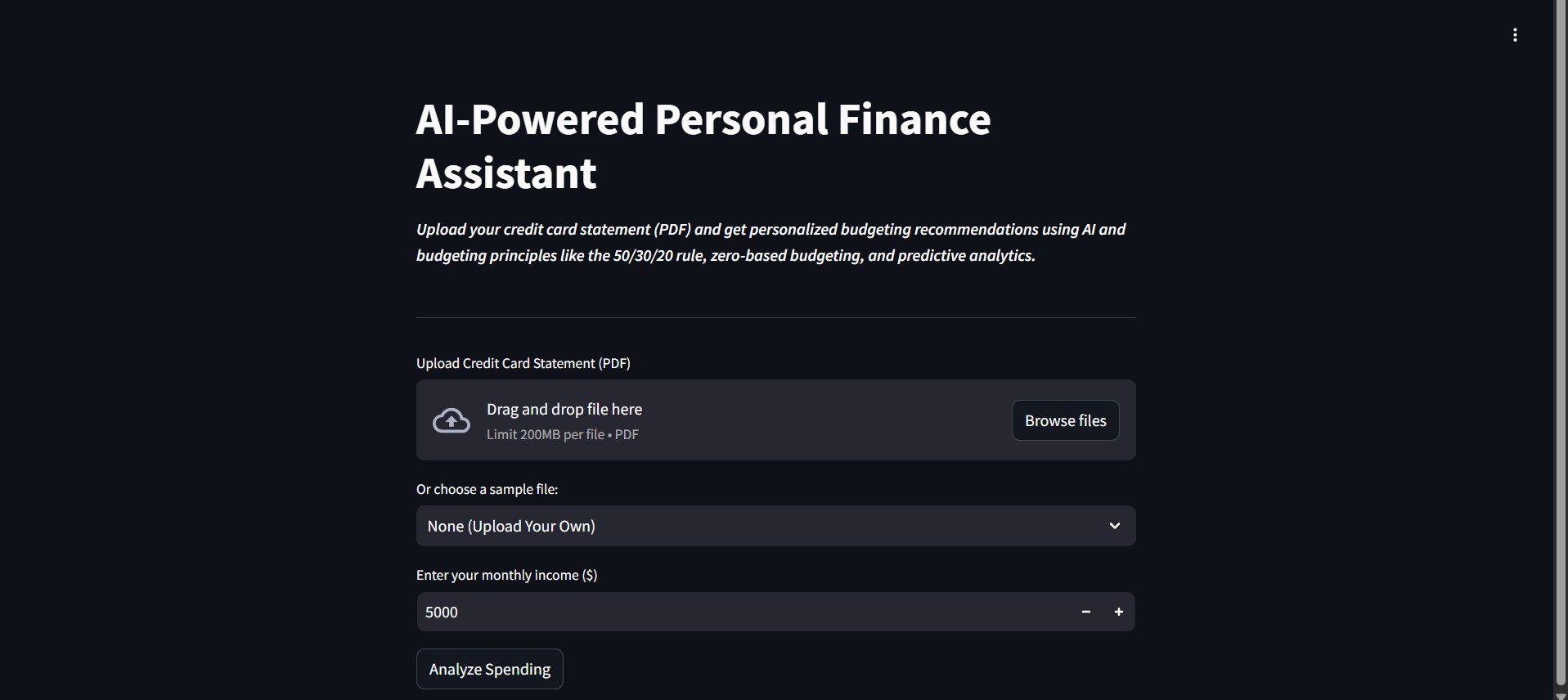The width and height of the screenshot is (1568, 700).
Task: Focus the monthly income field showing 5000
Action: click(x=736, y=612)
